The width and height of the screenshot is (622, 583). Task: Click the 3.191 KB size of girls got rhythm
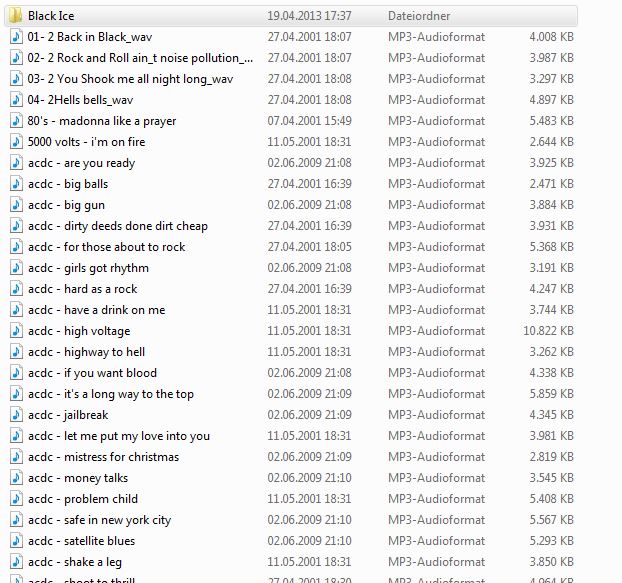[551, 268]
